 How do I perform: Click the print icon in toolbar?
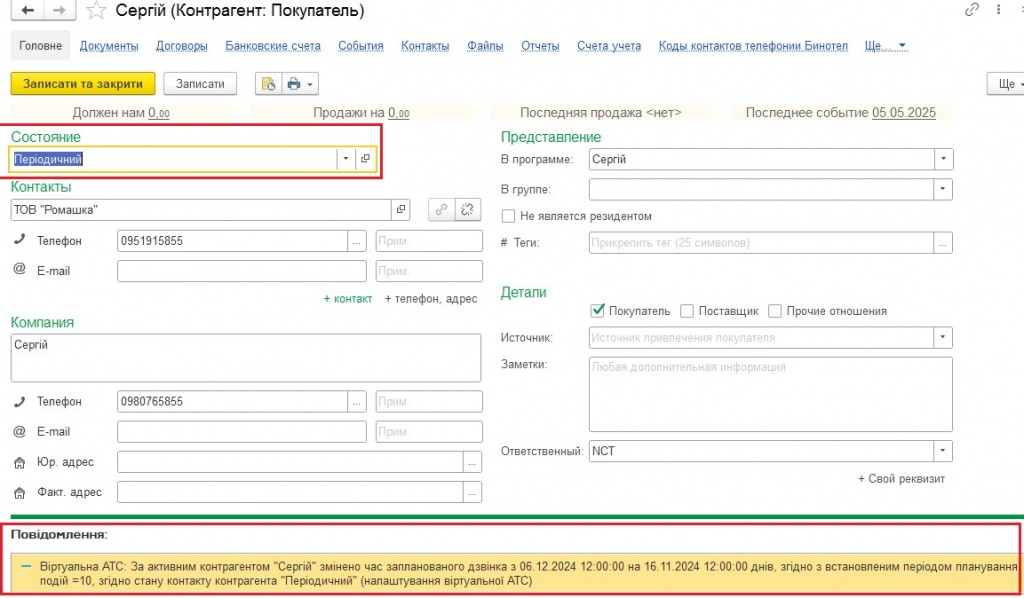293,84
